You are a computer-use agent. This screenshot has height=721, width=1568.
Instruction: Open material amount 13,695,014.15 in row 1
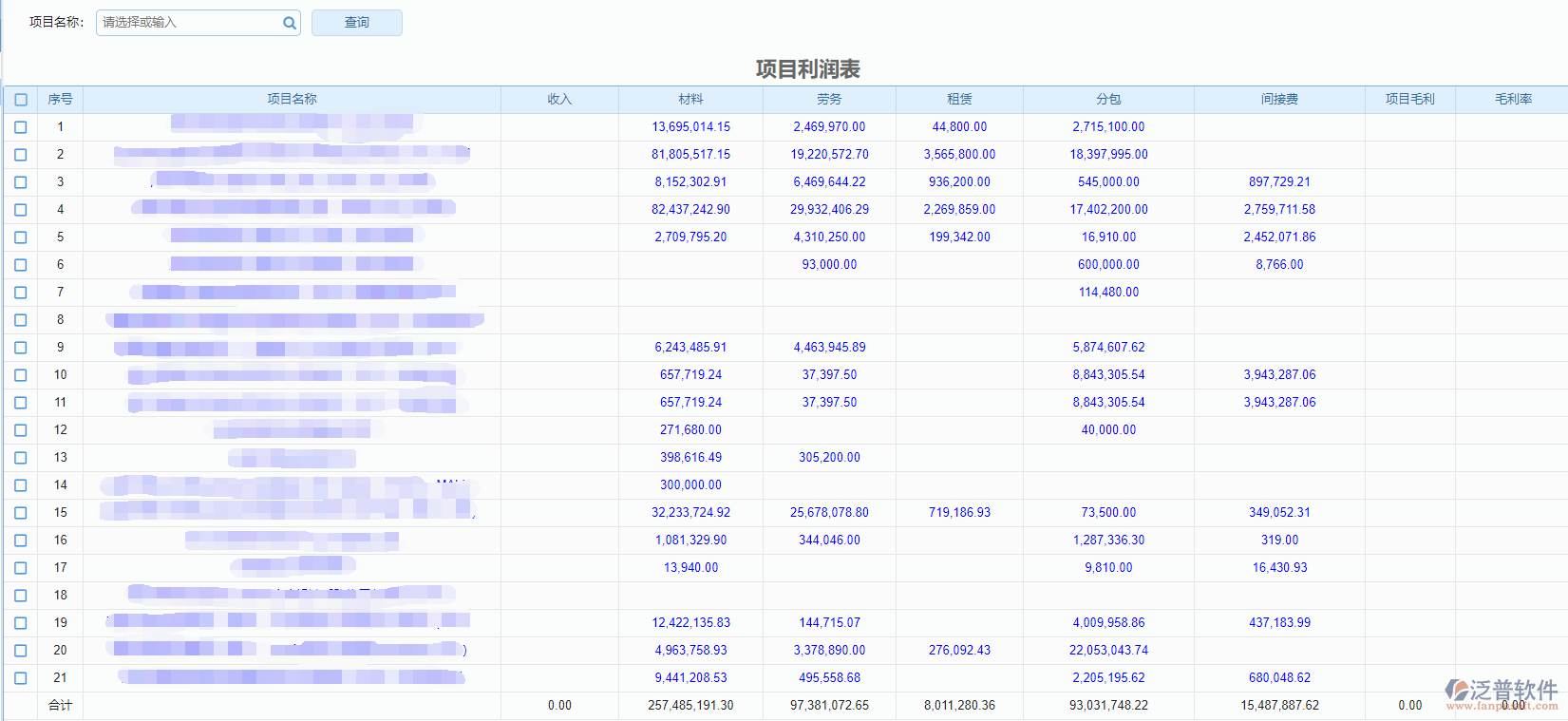pyautogui.click(x=690, y=127)
